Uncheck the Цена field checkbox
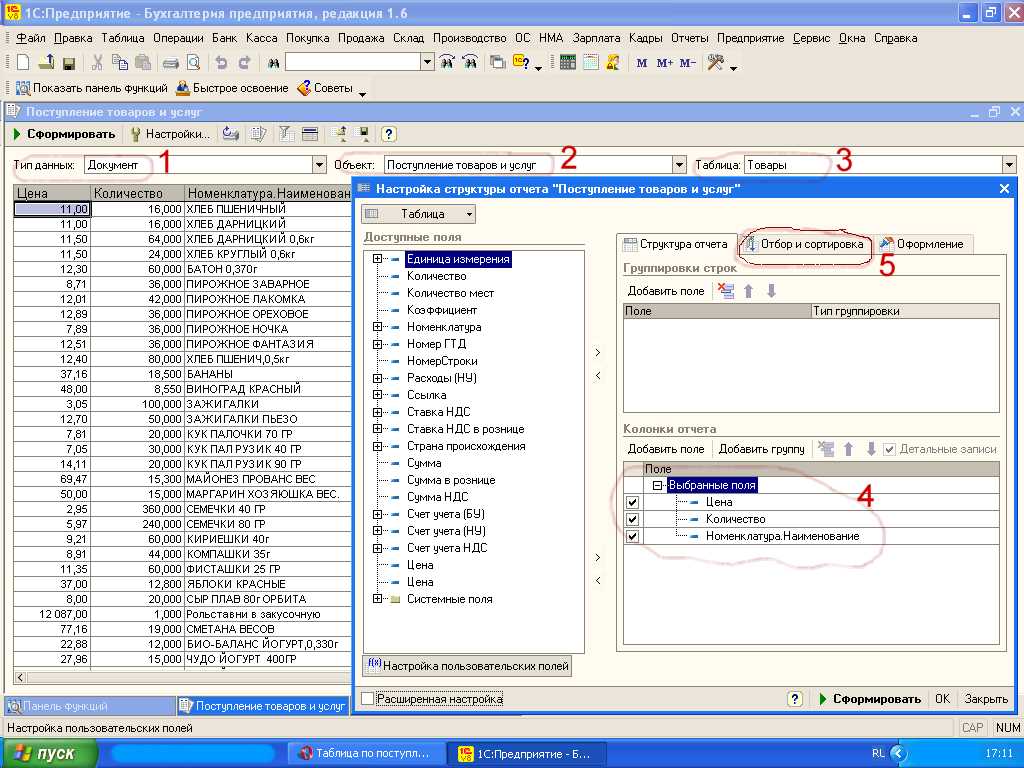 point(632,502)
